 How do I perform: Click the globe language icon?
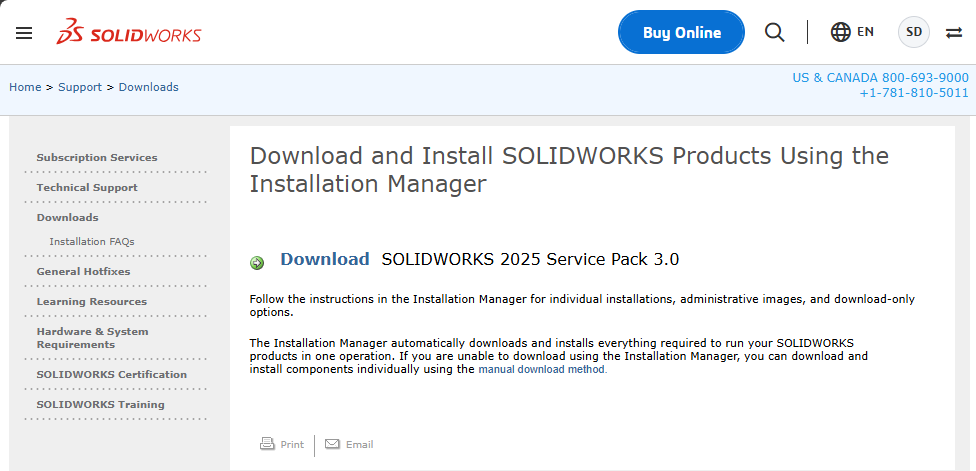click(x=841, y=32)
